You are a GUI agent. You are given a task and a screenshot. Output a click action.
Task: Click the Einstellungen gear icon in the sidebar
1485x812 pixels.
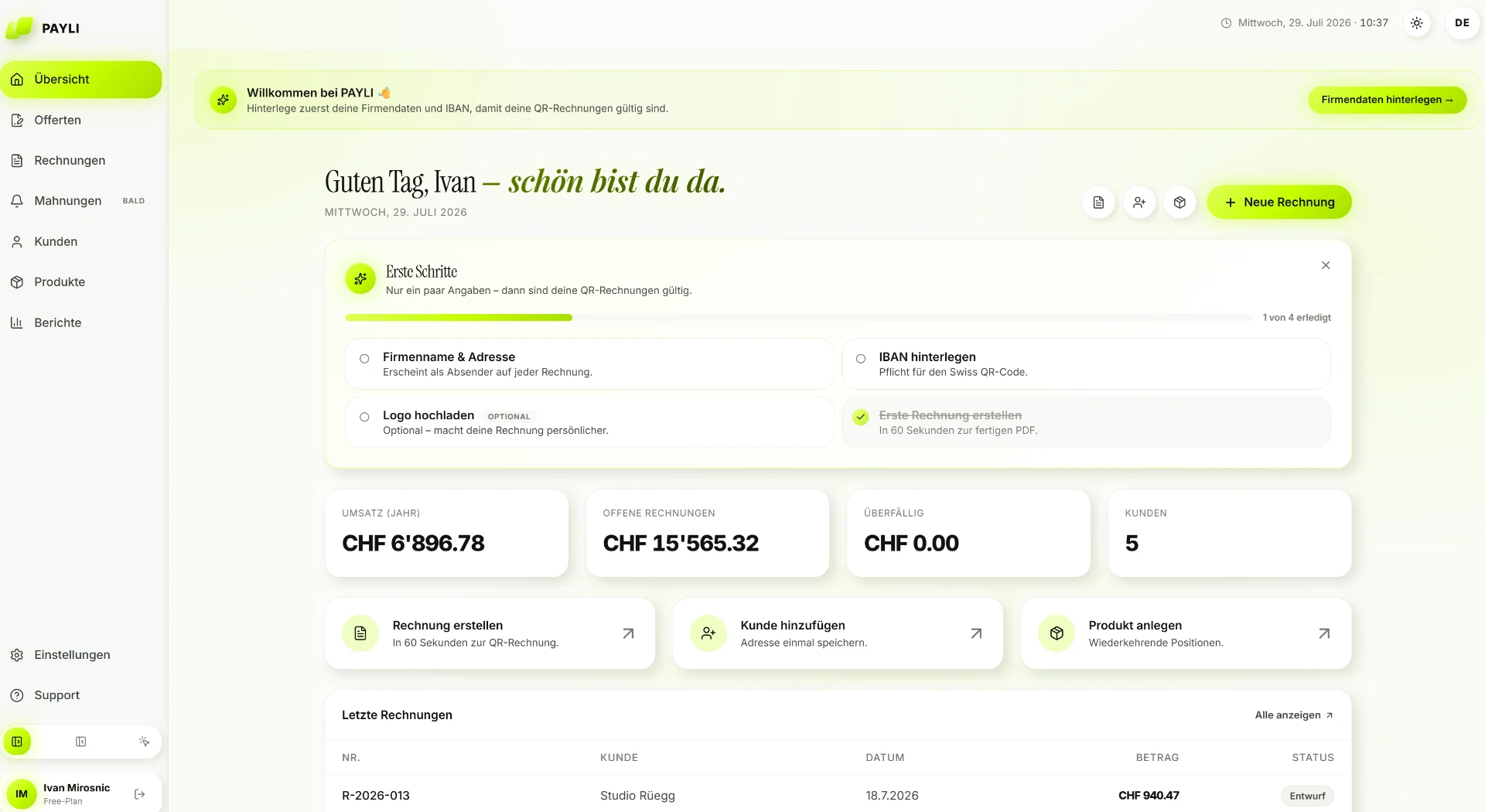[x=17, y=655]
